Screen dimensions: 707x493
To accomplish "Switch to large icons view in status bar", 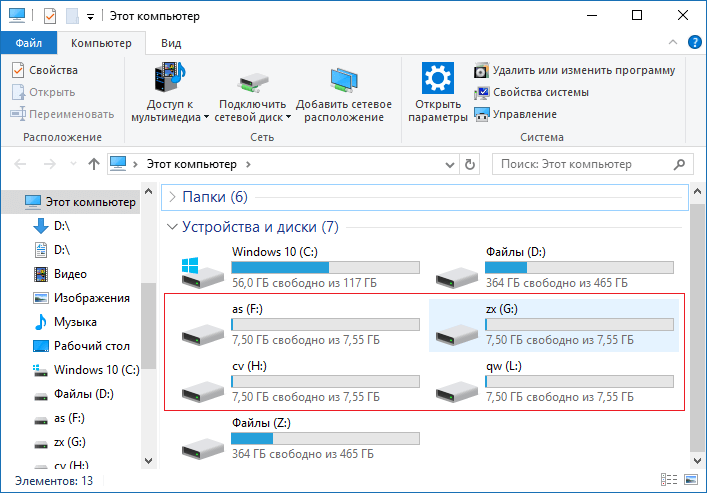I will coord(691,479).
